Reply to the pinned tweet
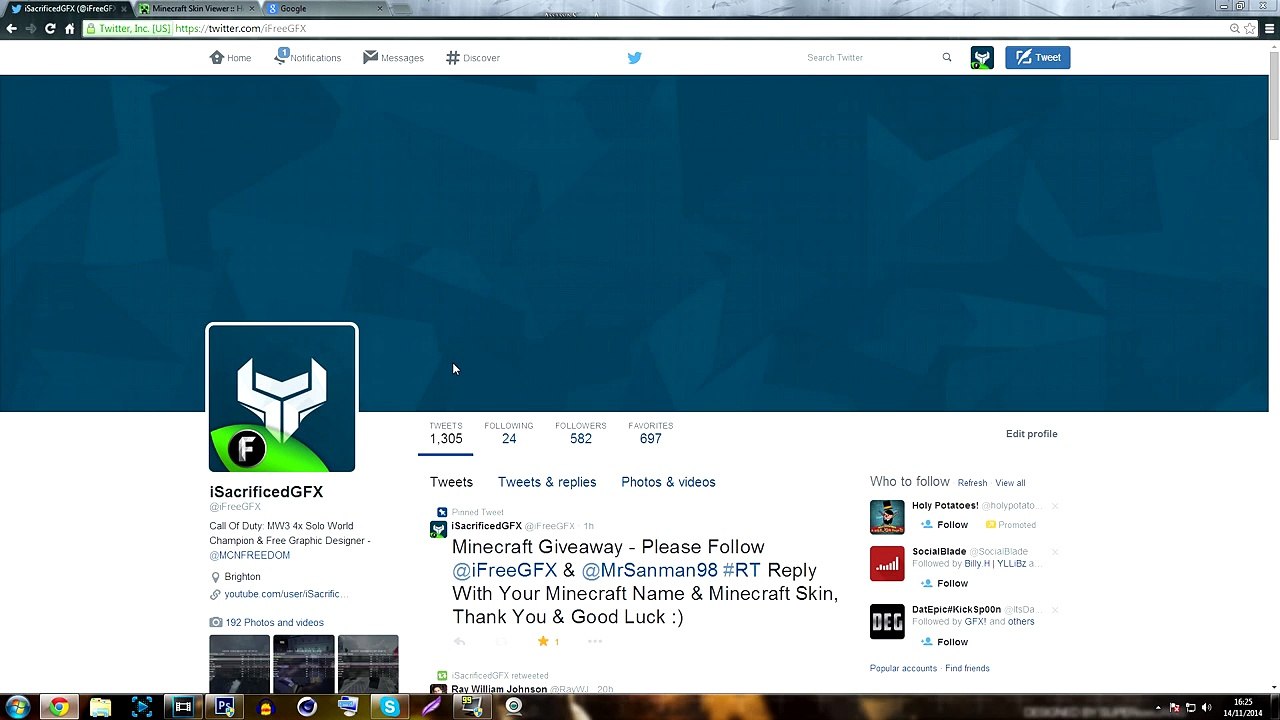The image size is (1280, 720). coord(460,642)
